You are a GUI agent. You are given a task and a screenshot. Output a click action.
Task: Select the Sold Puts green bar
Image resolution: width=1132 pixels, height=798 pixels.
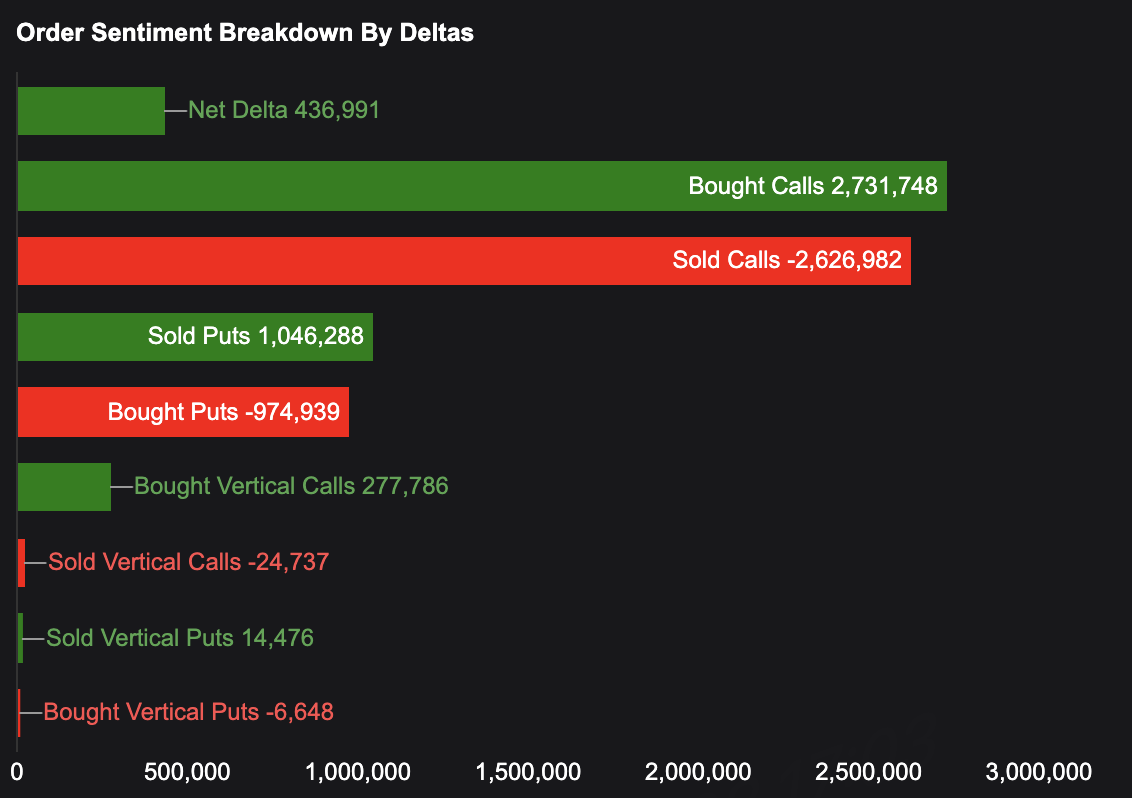tap(80, 336)
